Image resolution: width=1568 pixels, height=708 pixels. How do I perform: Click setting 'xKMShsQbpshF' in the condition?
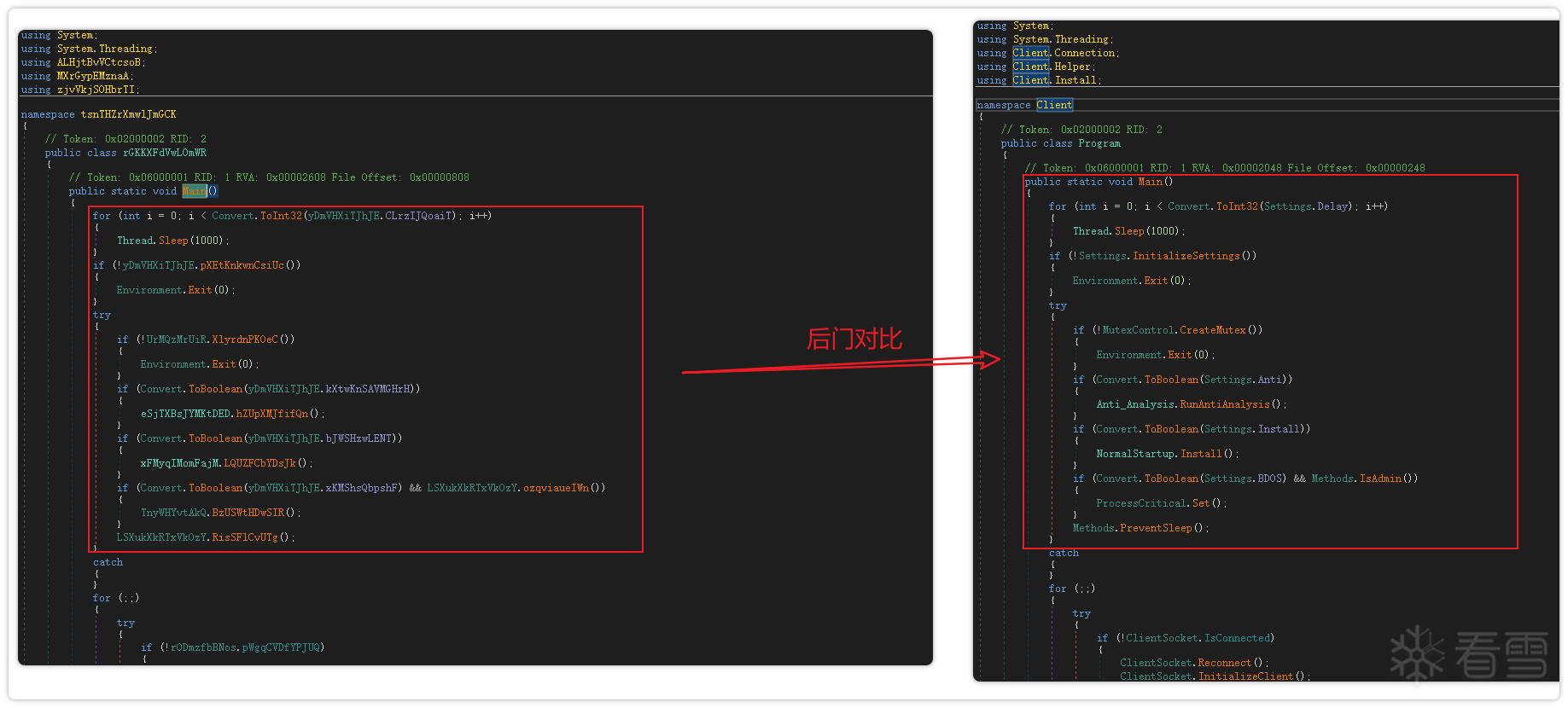pyautogui.click(x=363, y=488)
